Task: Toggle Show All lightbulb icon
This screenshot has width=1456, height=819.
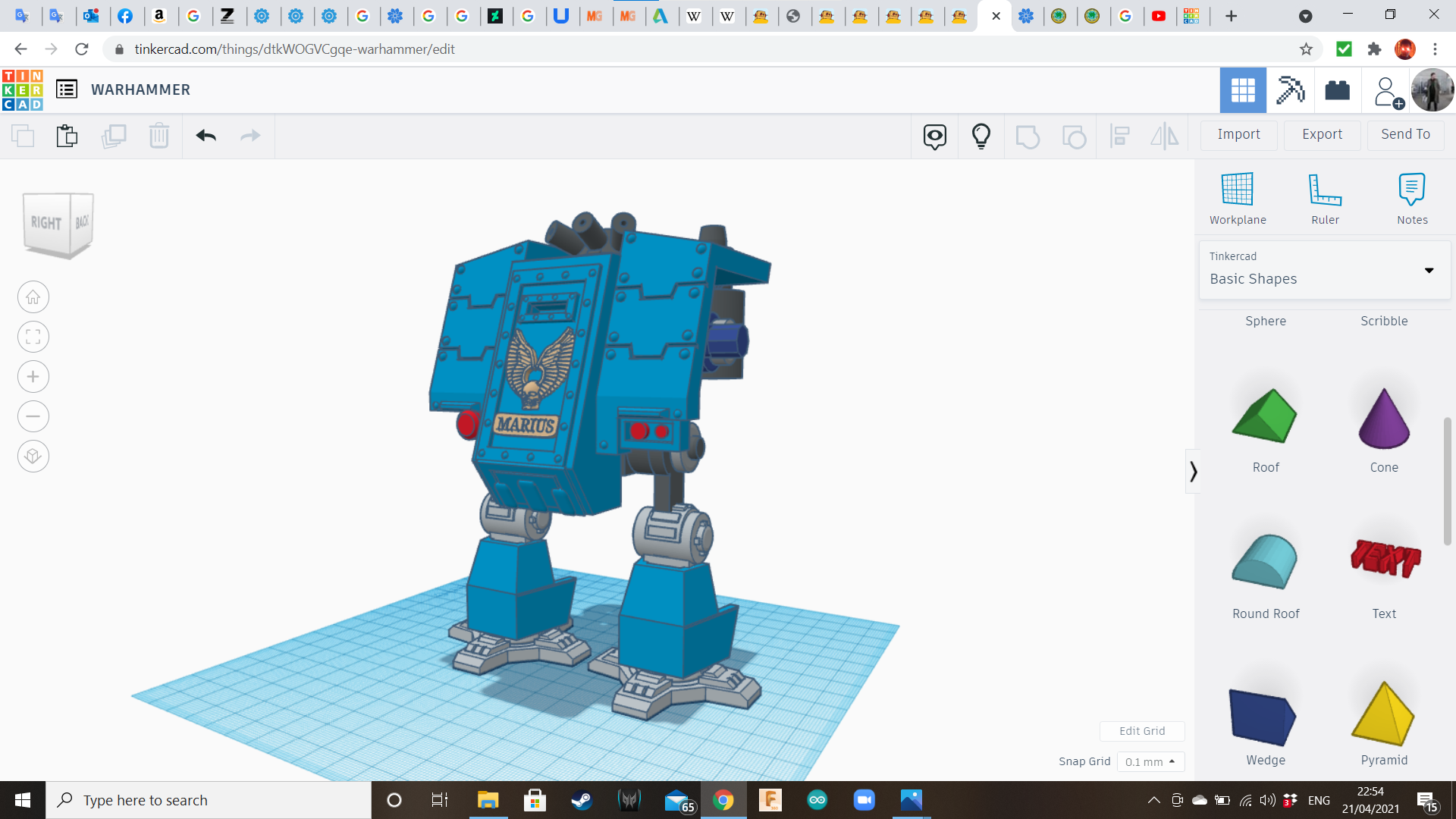Action: pyautogui.click(x=981, y=136)
